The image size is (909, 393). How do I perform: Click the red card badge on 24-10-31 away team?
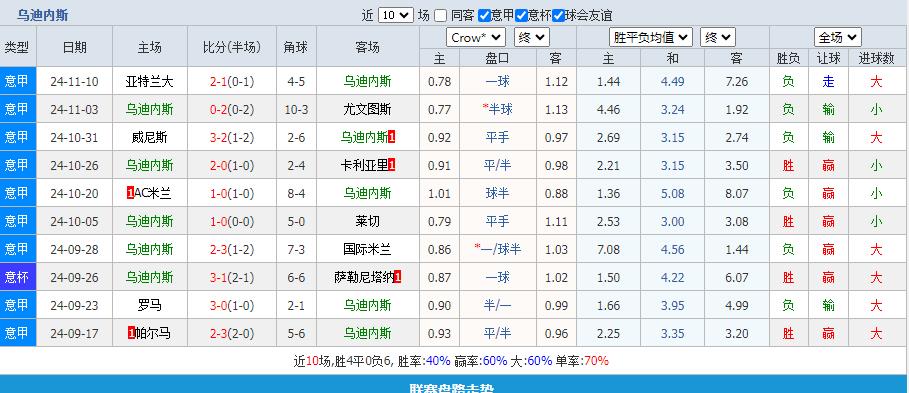(392, 137)
